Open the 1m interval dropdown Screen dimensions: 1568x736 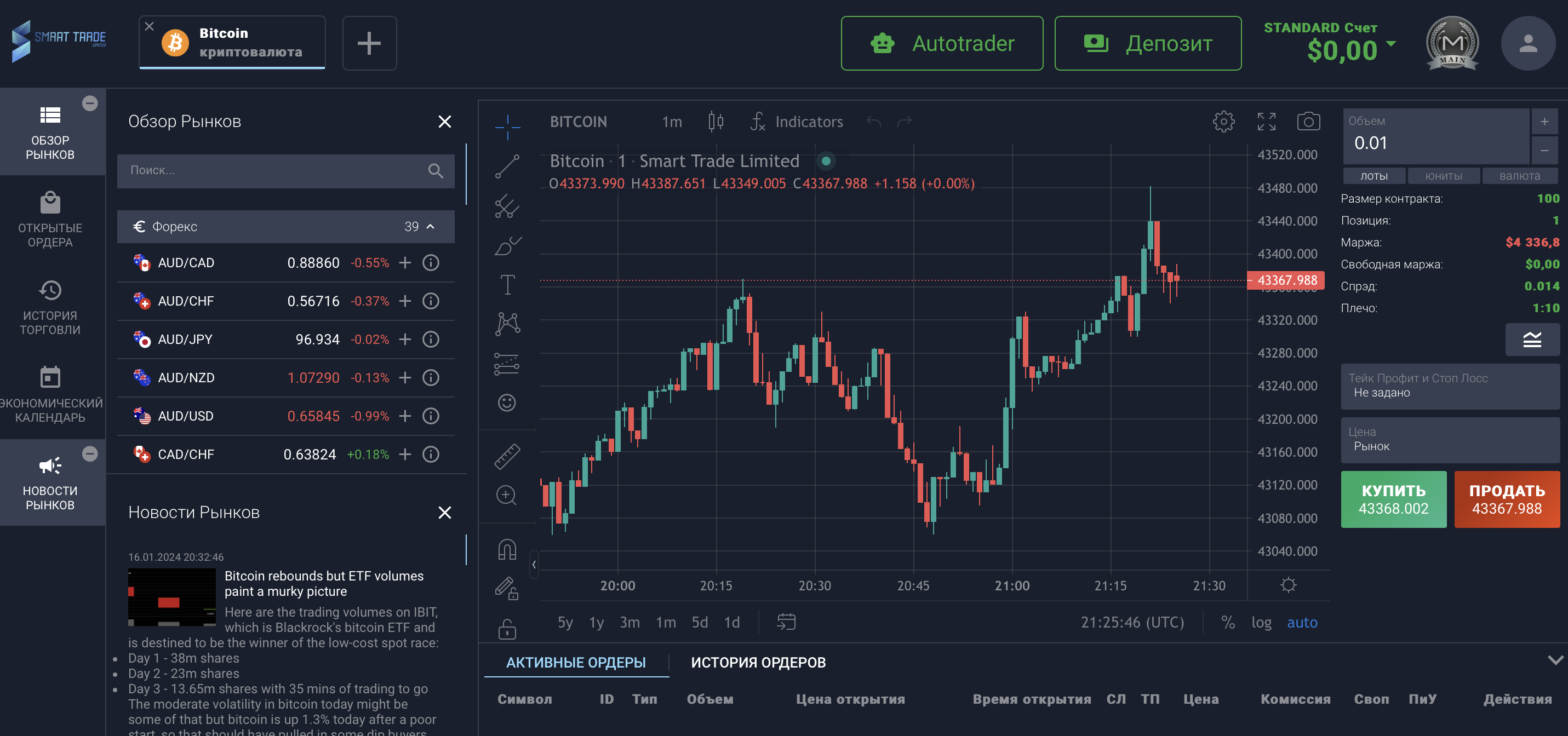pyautogui.click(x=672, y=122)
